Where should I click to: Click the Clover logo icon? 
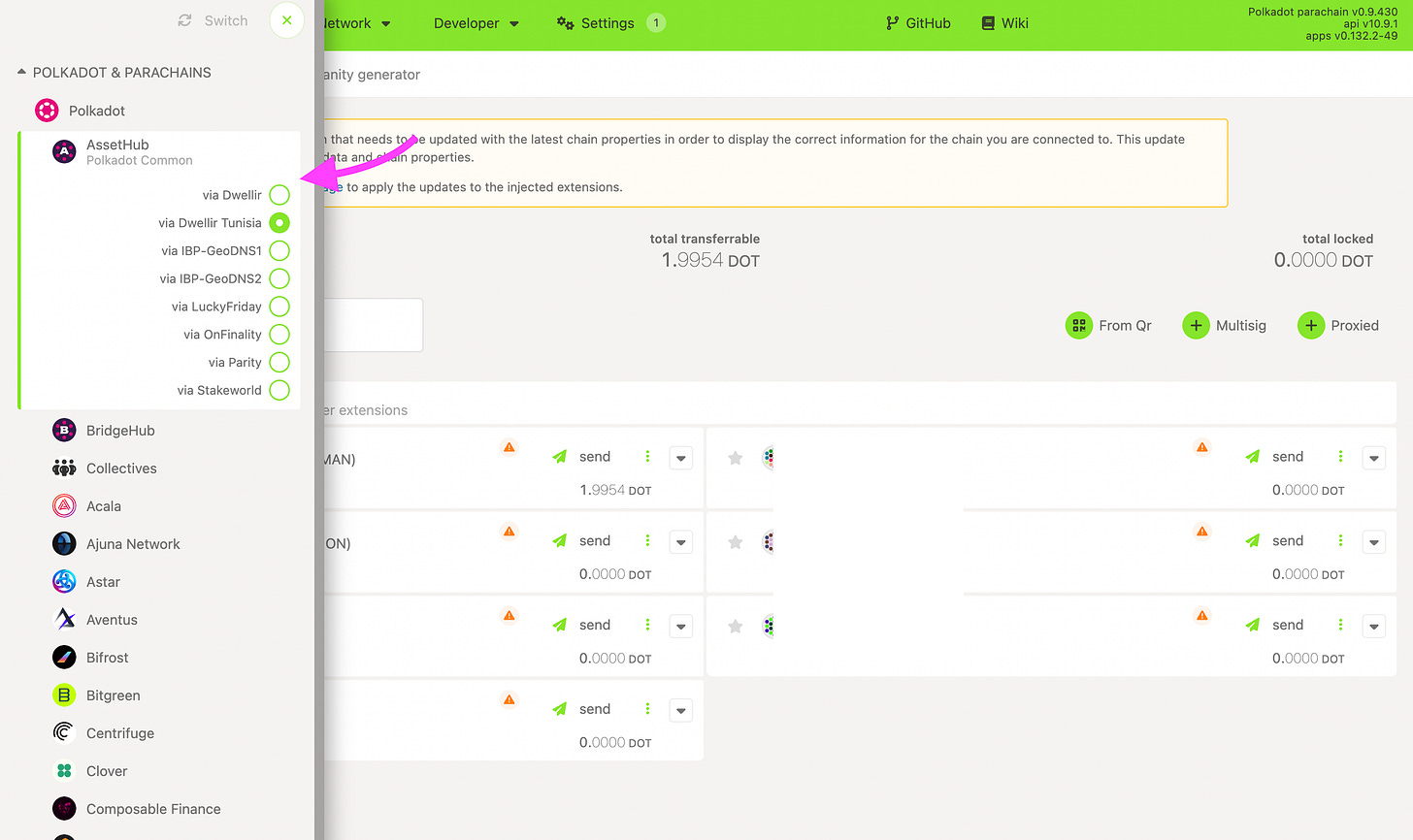click(x=64, y=771)
